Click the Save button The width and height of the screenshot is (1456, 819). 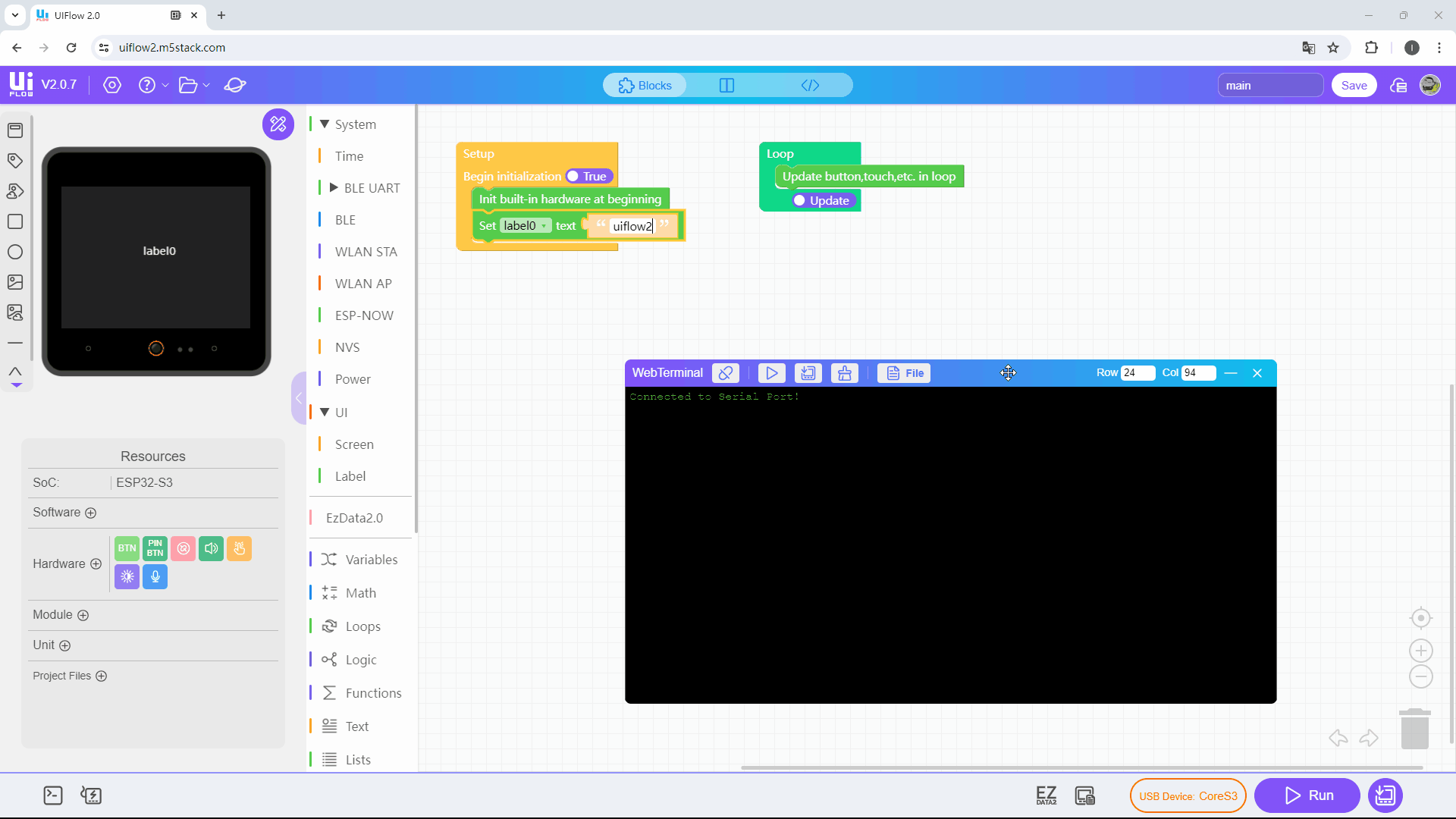pyautogui.click(x=1354, y=85)
